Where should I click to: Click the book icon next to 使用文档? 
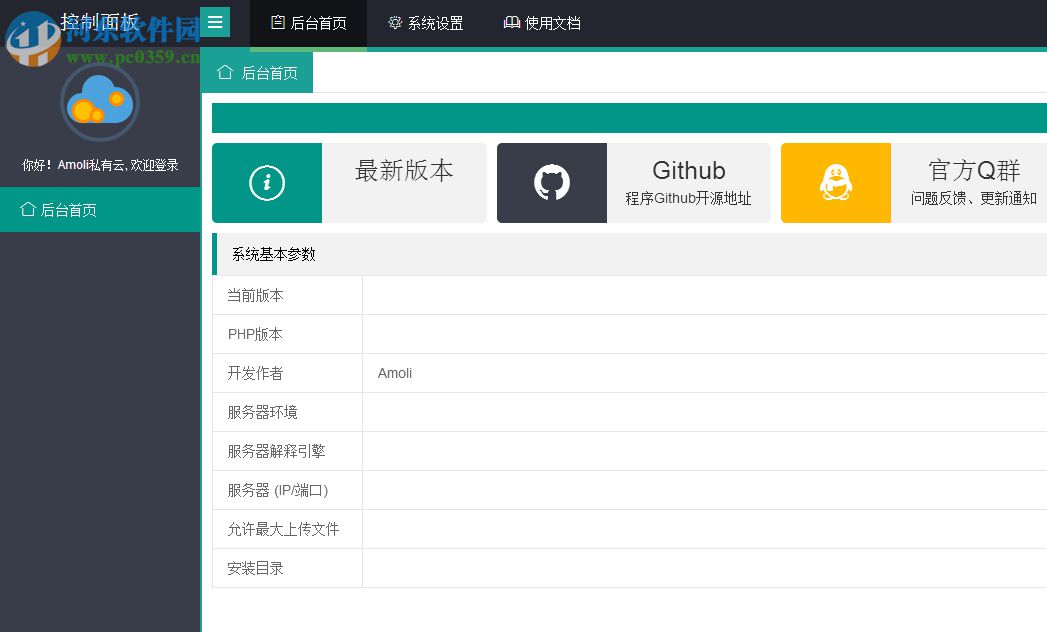[511, 23]
